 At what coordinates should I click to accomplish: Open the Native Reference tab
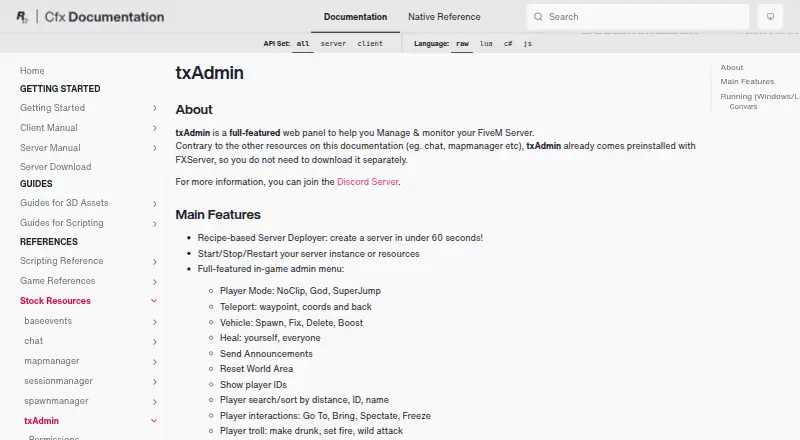click(444, 17)
